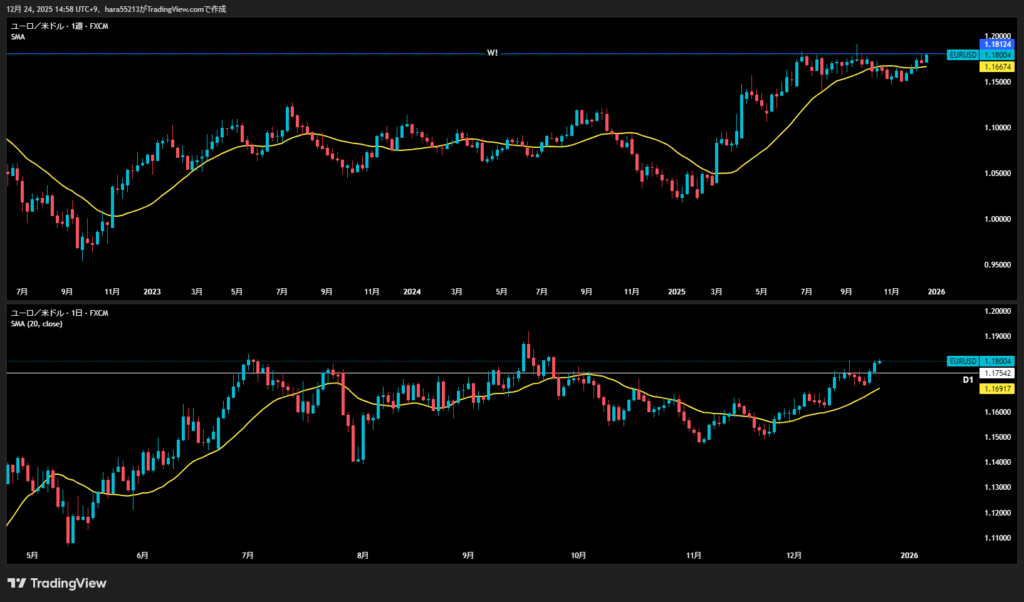Click the TradingView logo icon
The image size is (1024, 602).
tap(16, 583)
